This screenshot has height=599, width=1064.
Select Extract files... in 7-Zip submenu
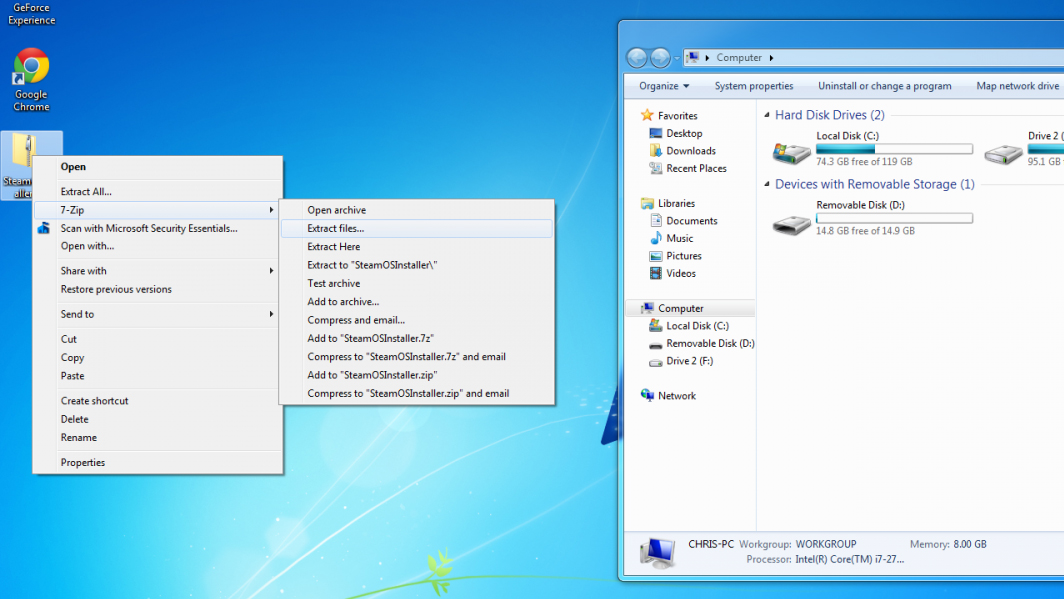tap(417, 229)
